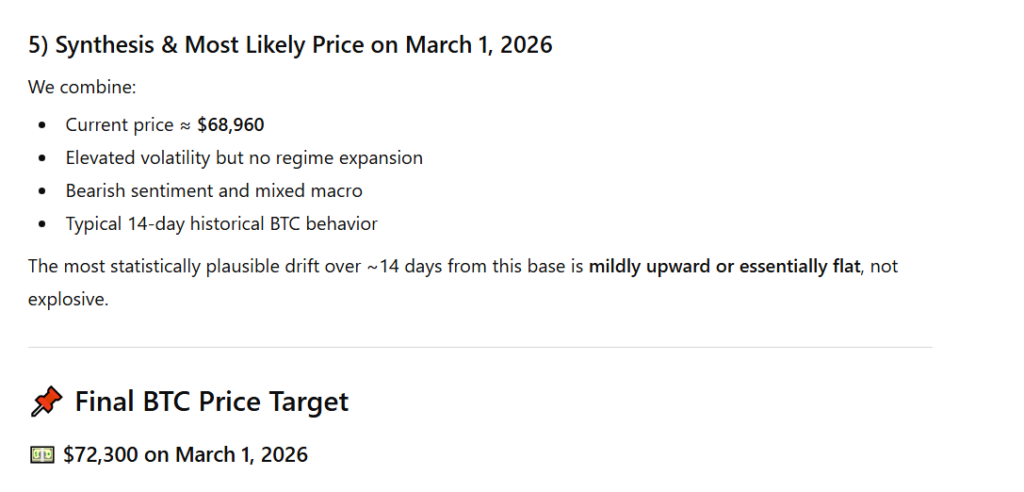Screen dimensions: 1024x492
Task: Click the bold "mildly upward or essentially flat" phrase
Action: tap(724, 267)
